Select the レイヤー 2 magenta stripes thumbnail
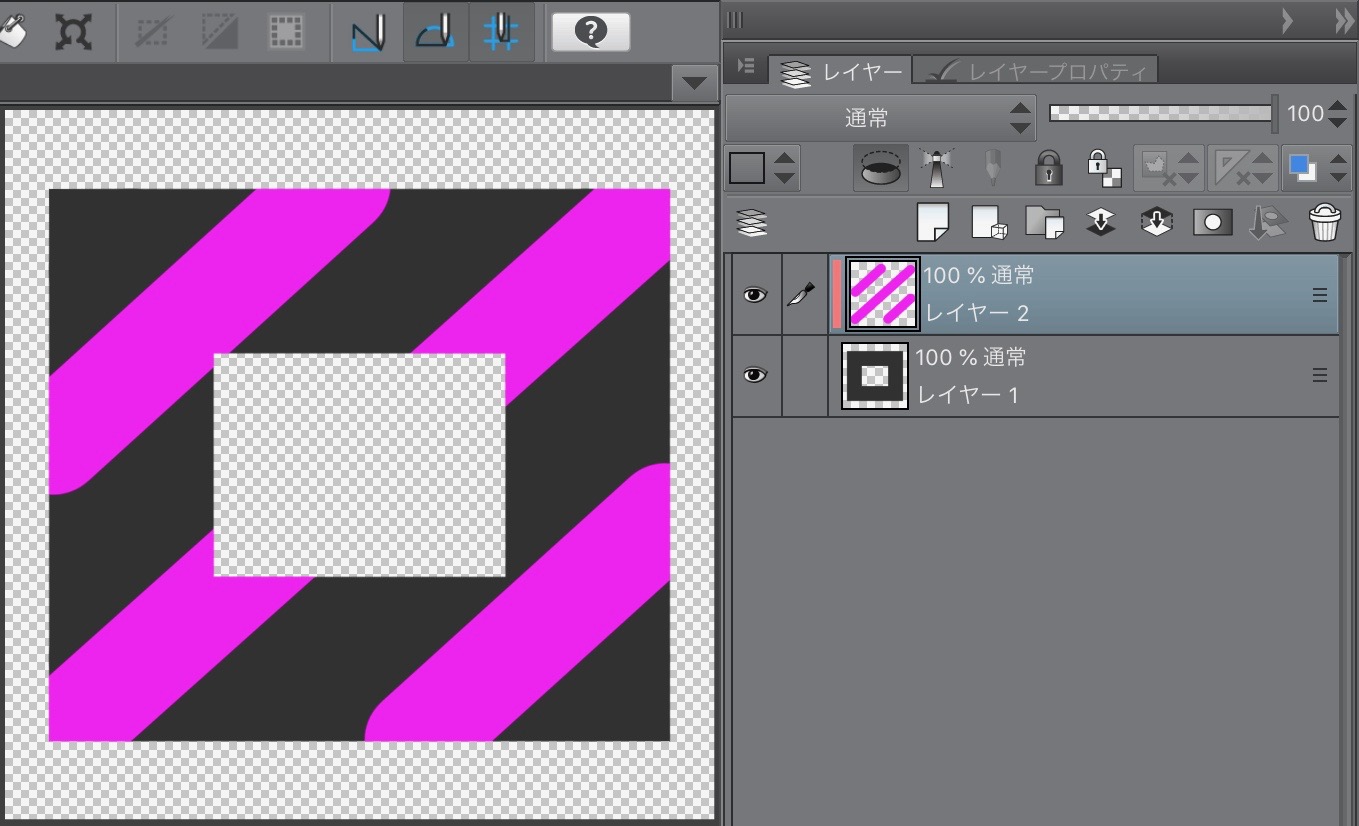1359x826 pixels. pyautogui.click(x=882, y=294)
